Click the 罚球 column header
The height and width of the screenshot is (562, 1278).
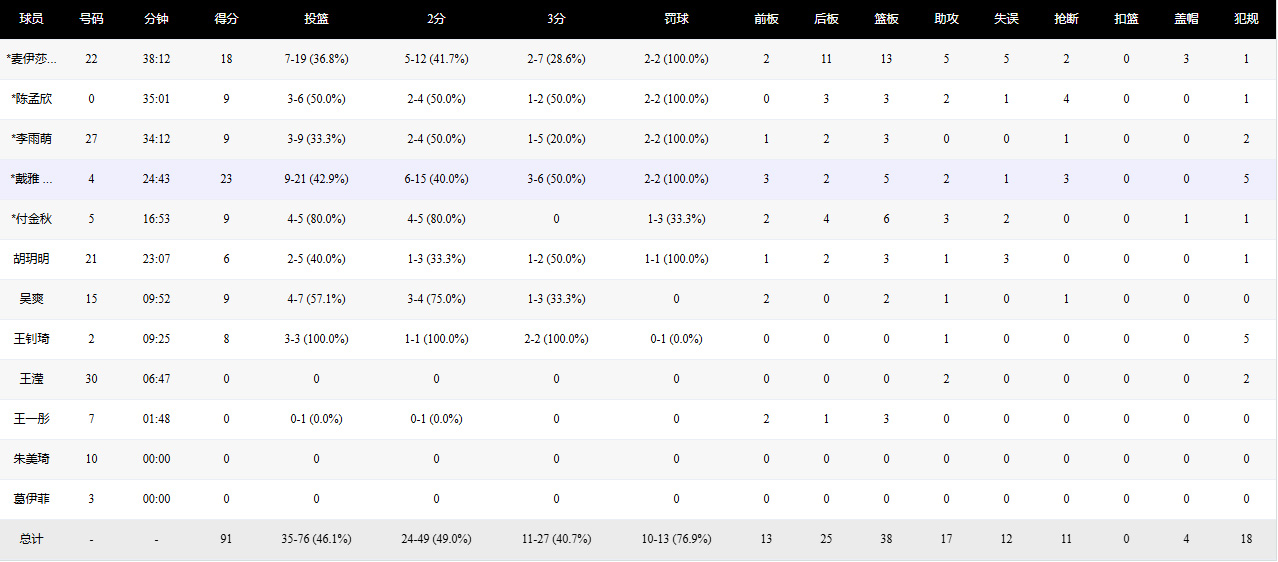pos(676,19)
